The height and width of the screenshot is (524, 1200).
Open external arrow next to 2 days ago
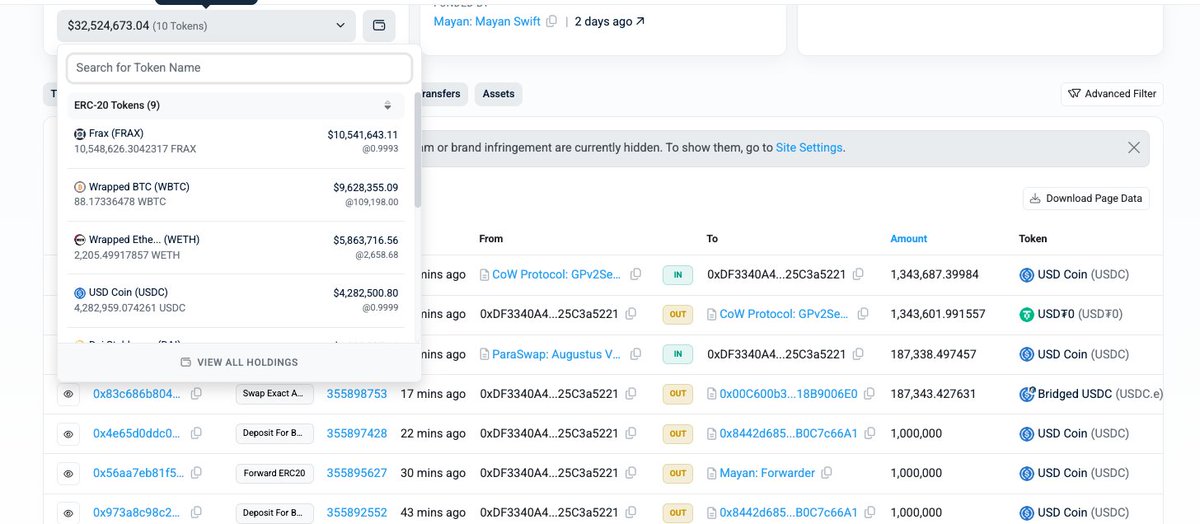[640, 21]
